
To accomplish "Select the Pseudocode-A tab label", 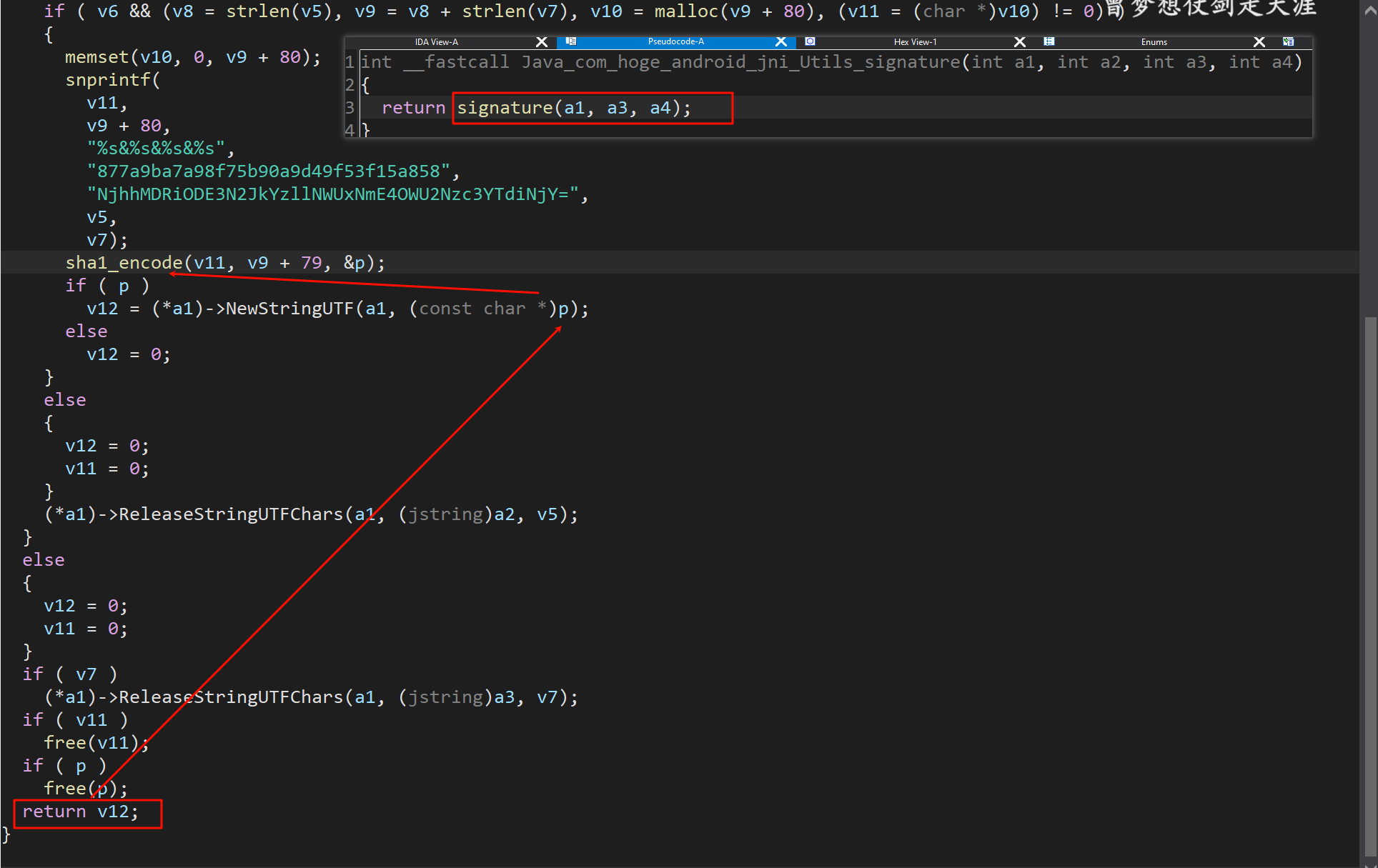I will 675,42.
